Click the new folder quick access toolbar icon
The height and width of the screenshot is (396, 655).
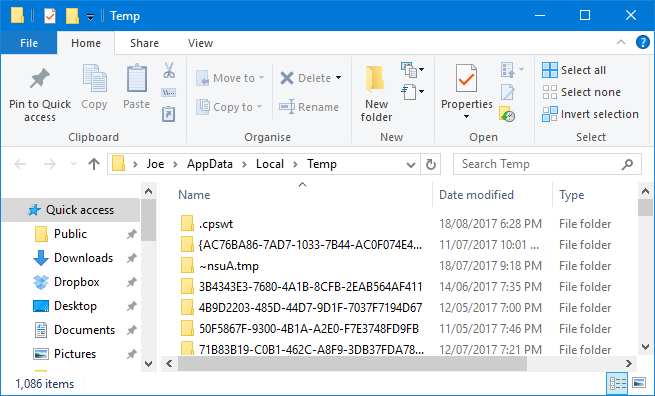[x=72, y=16]
